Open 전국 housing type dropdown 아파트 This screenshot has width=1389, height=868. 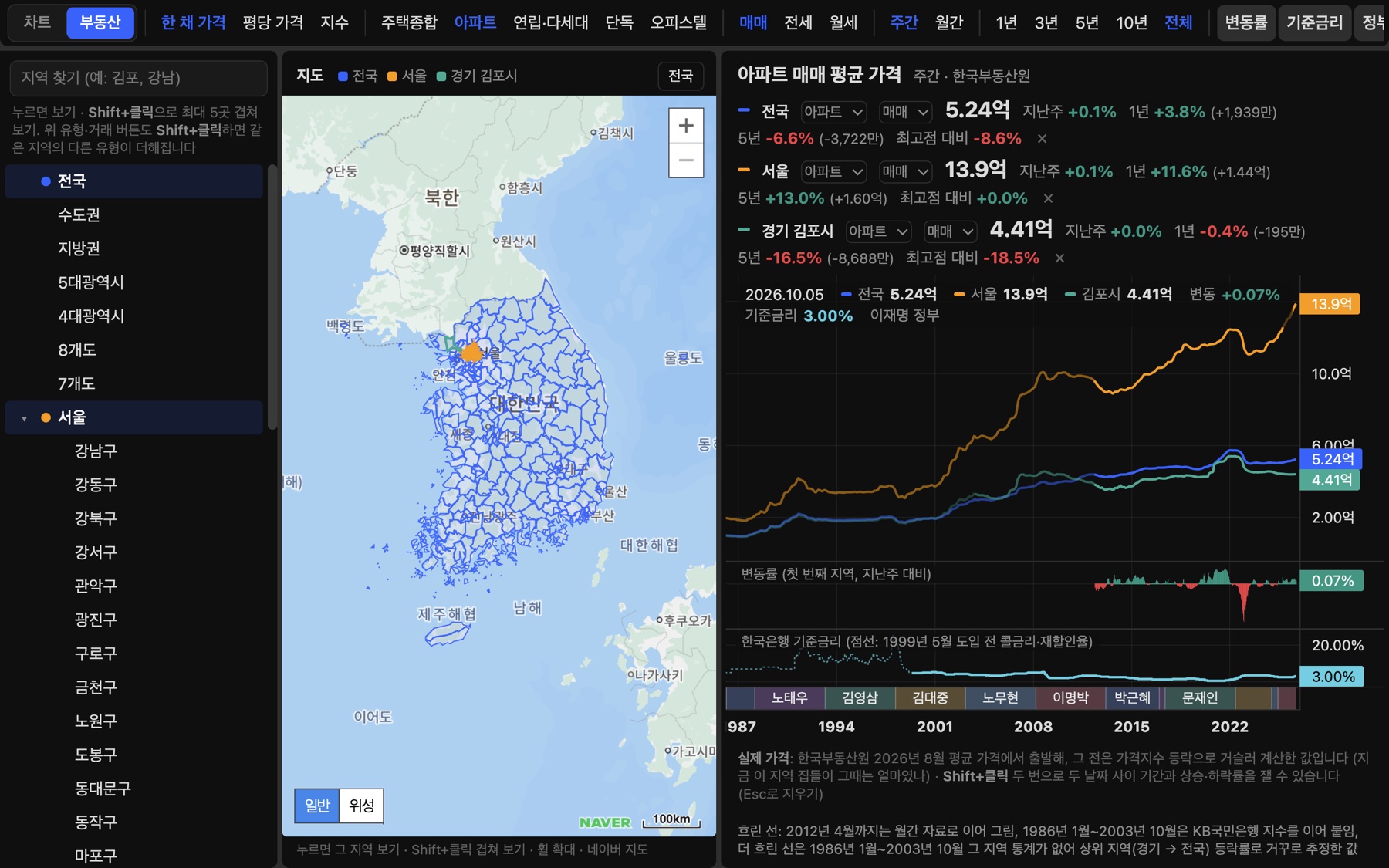click(x=833, y=112)
